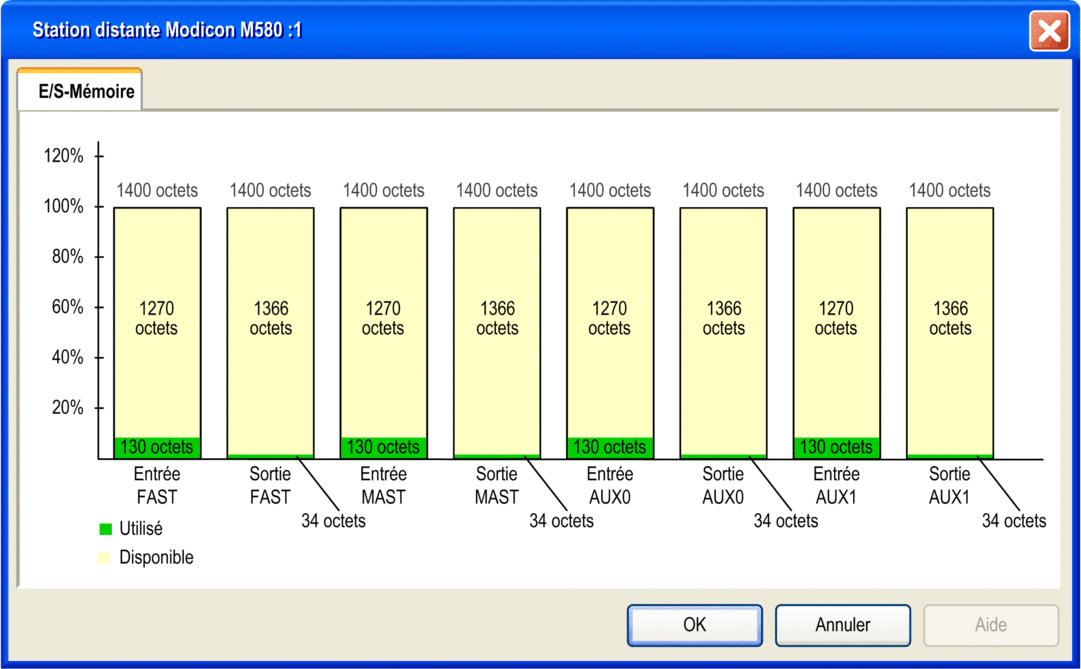Viewport: 1081px width, 669px height.
Task: Click the Annuler button
Action: click(842, 625)
